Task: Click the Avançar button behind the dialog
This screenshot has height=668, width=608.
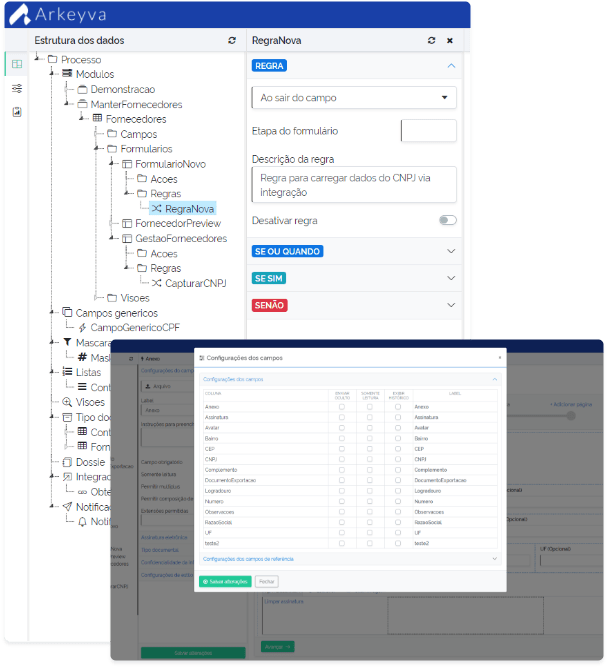Action: (x=277, y=647)
